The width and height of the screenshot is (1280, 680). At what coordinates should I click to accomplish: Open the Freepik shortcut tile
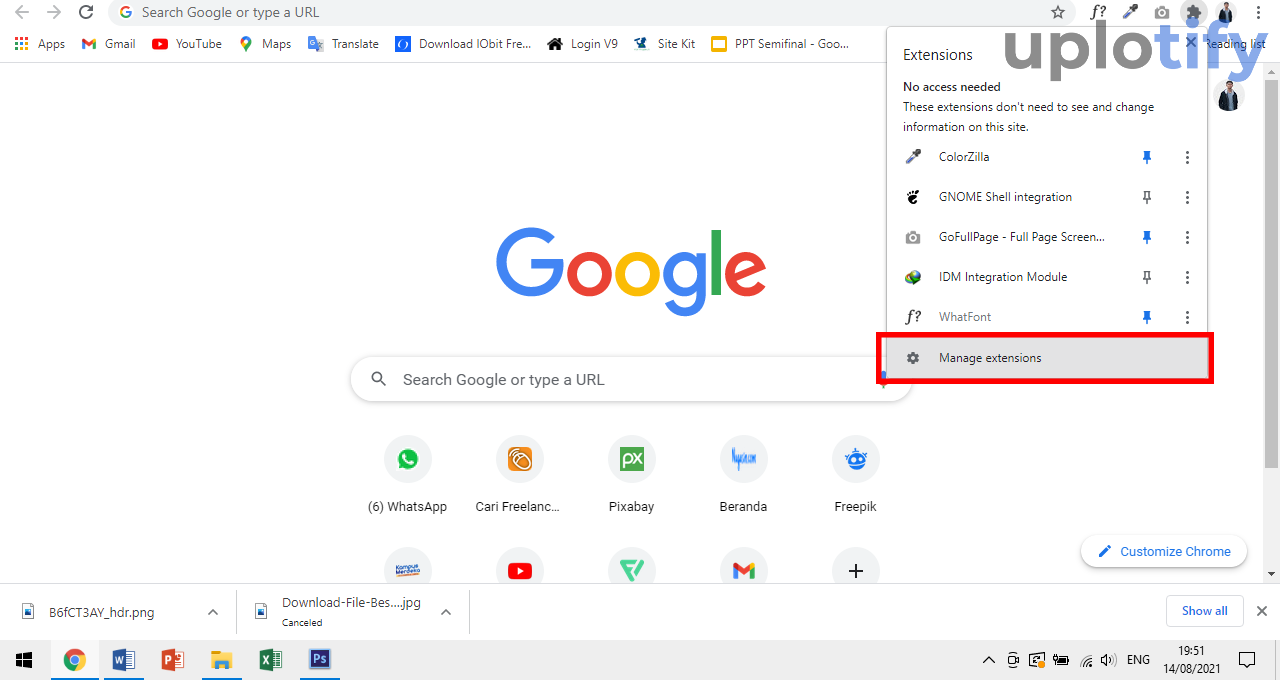856,475
